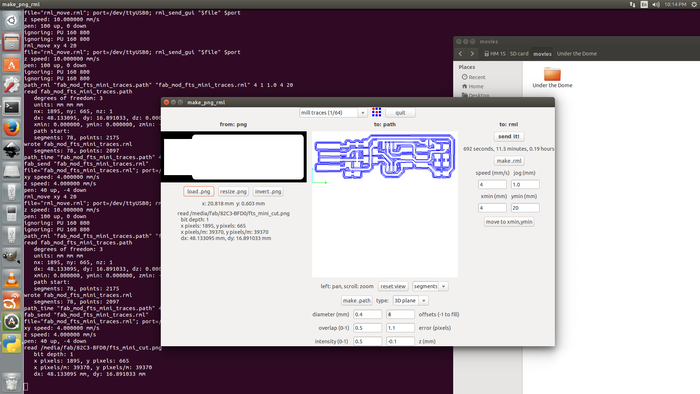Viewport: 700px width, 394px height.
Task: Click SD card in the path bar
Action: pyautogui.click(x=519, y=54)
